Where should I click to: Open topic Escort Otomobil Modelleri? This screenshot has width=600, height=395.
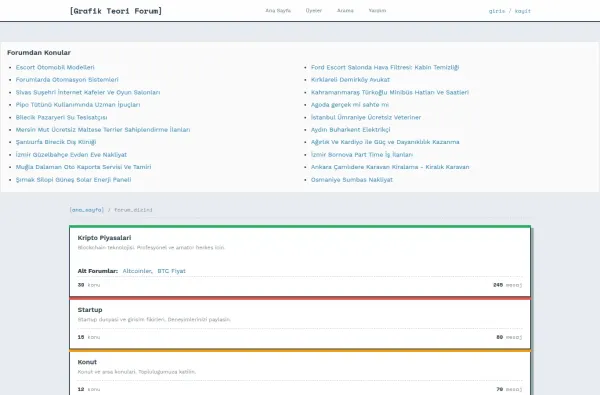coord(55,67)
